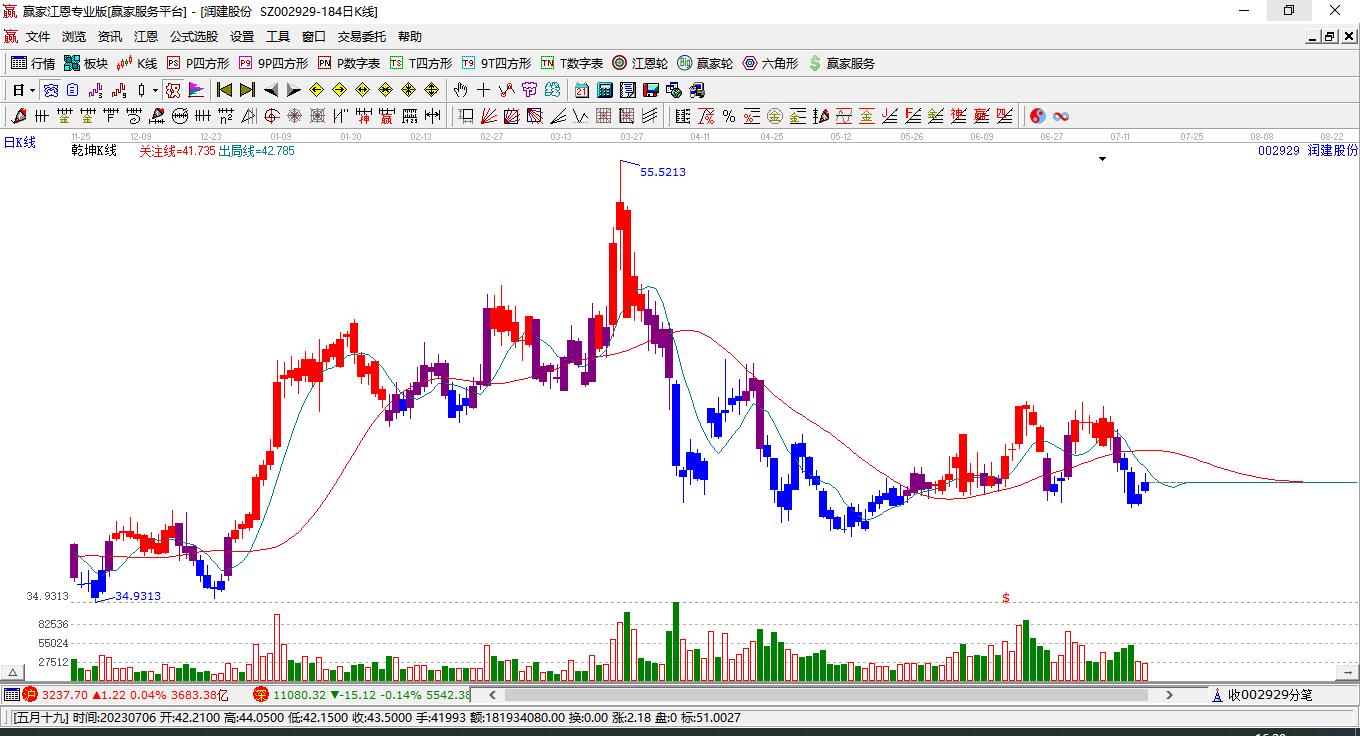Viewport: 1360px width, 736px height.
Task: Open the 资讯 menu
Action: point(110,37)
